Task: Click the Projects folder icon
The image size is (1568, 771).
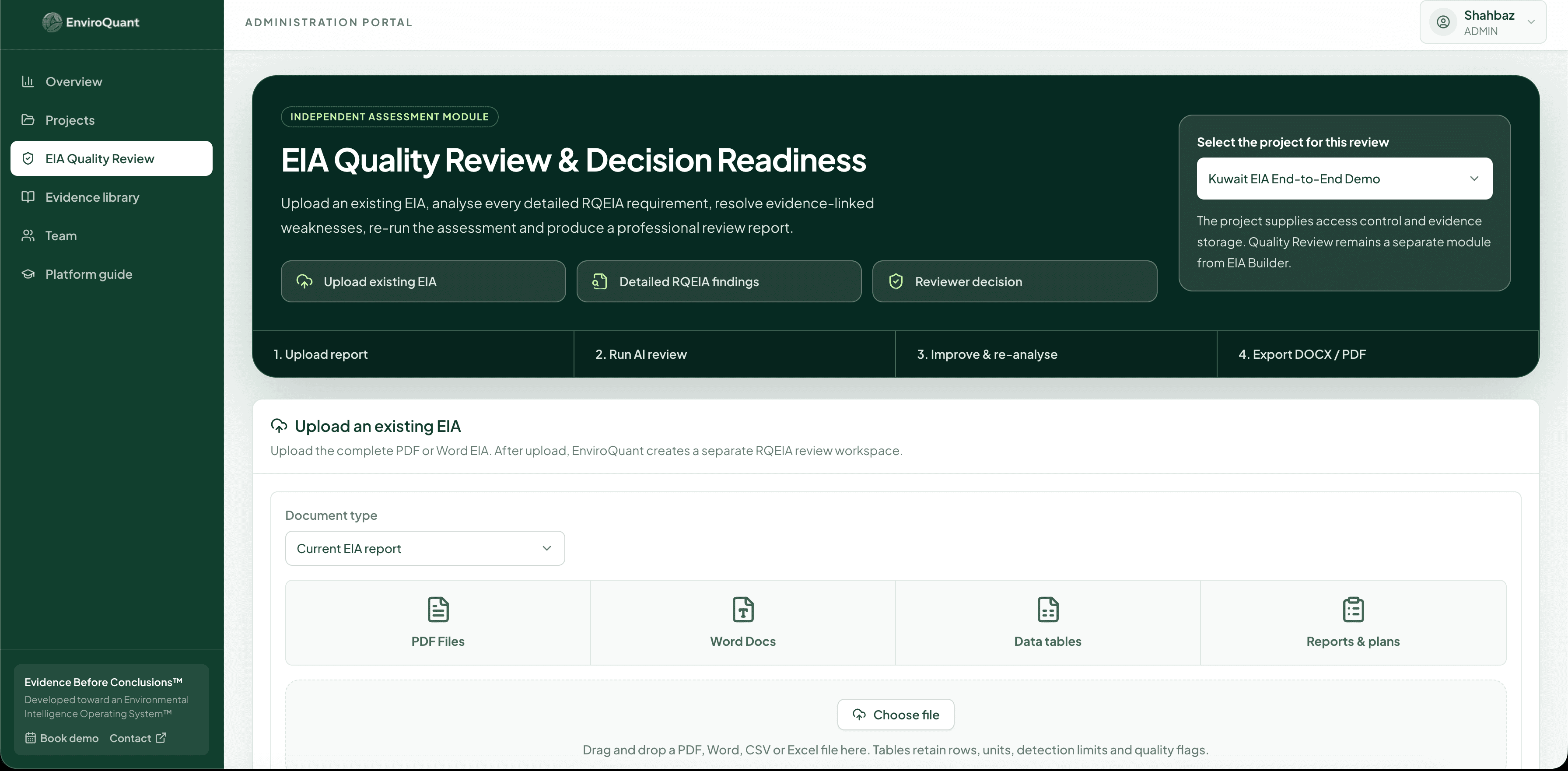Action: tap(28, 119)
